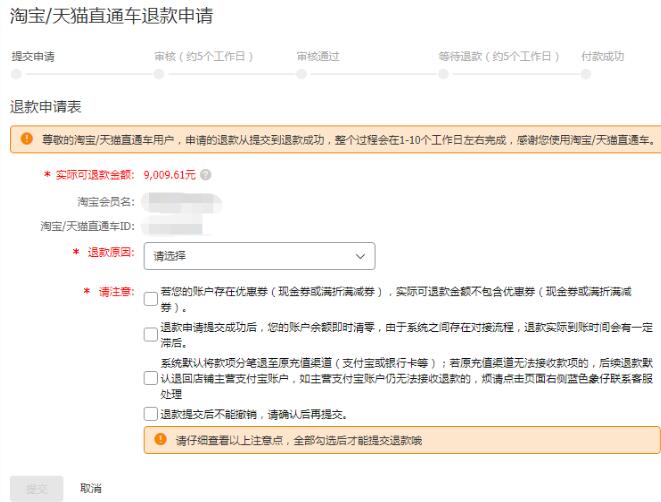
Task: Click the 取消 cancel link
Action: click(90, 488)
